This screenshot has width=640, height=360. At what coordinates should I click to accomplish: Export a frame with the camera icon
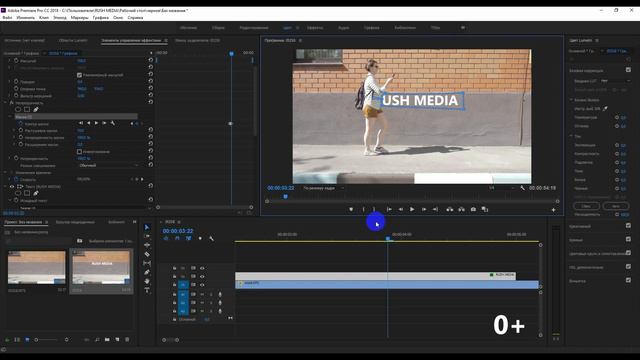[x=473, y=209]
